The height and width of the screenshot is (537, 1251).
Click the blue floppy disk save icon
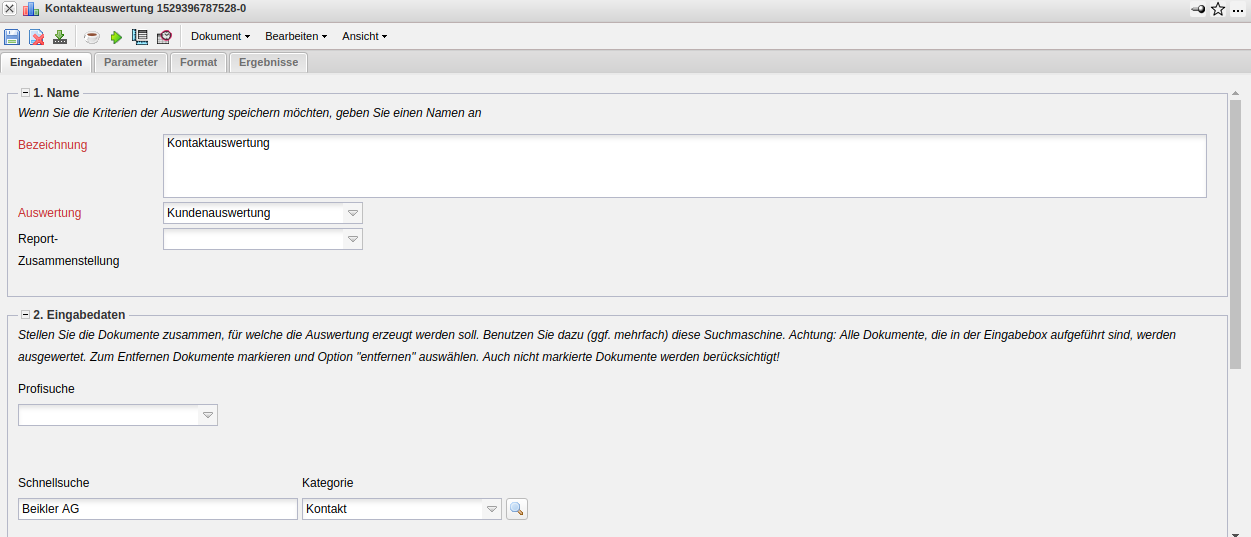(12, 37)
